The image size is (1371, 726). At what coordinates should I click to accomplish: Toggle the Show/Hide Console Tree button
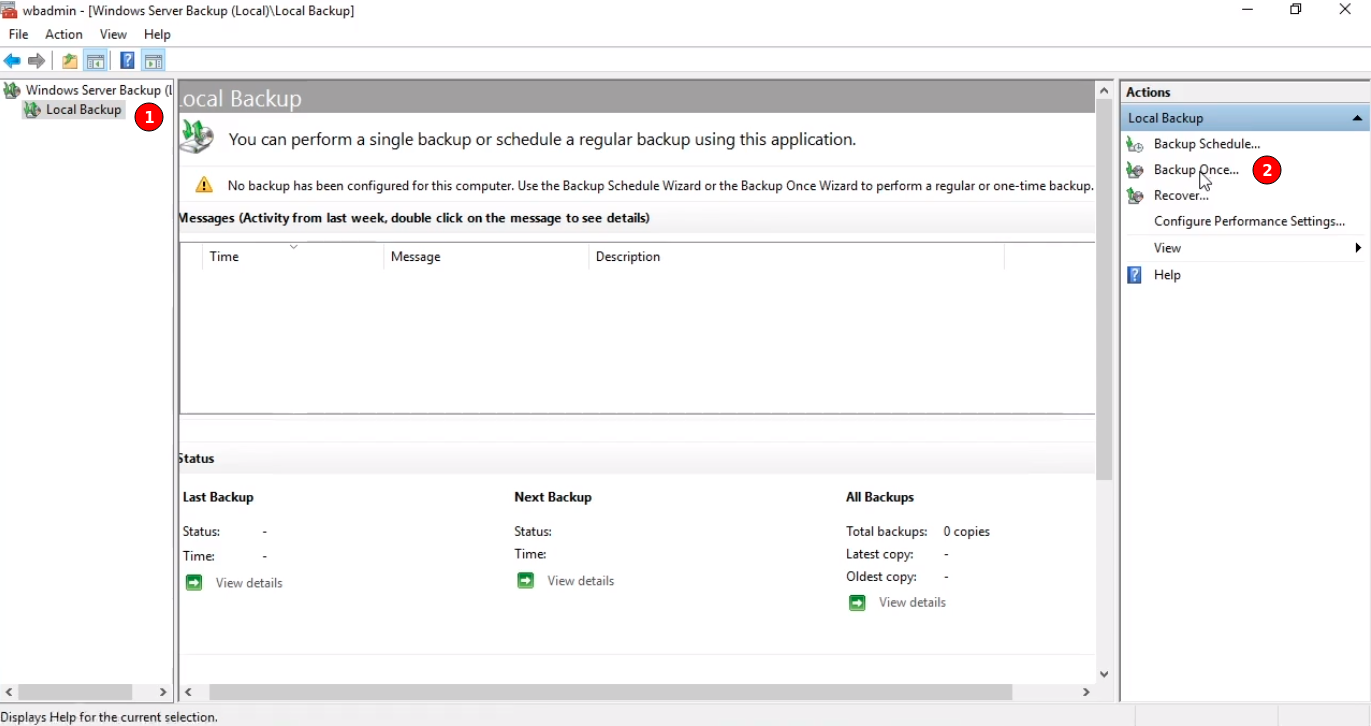point(95,61)
